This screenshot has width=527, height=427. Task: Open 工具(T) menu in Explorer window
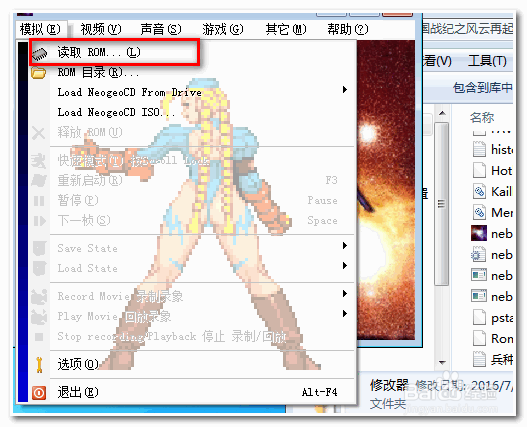tap(487, 61)
